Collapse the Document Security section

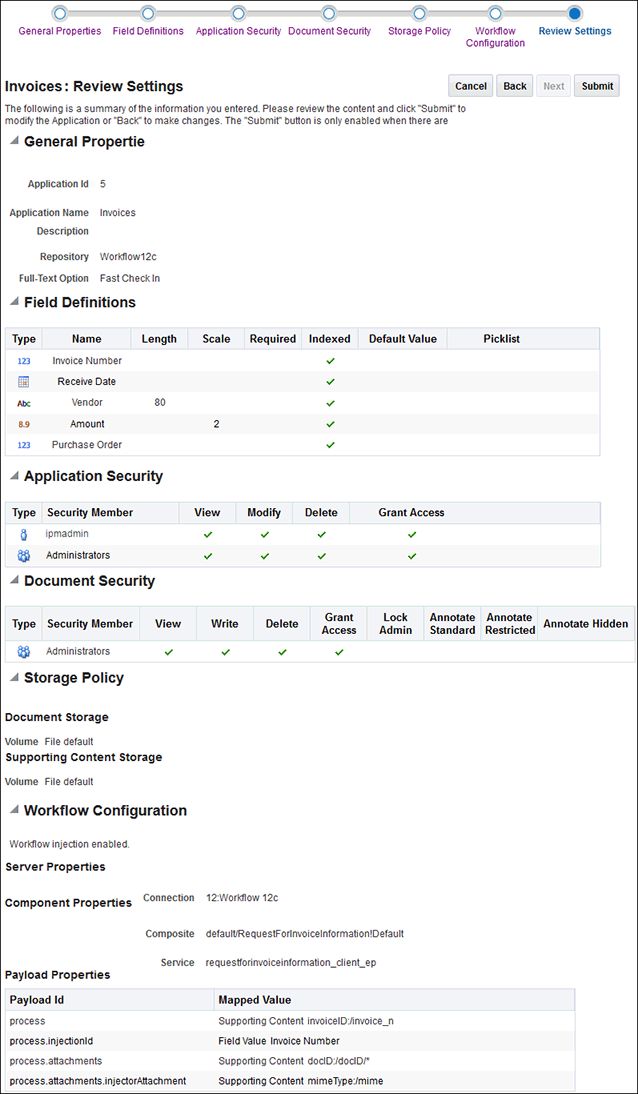(13, 580)
